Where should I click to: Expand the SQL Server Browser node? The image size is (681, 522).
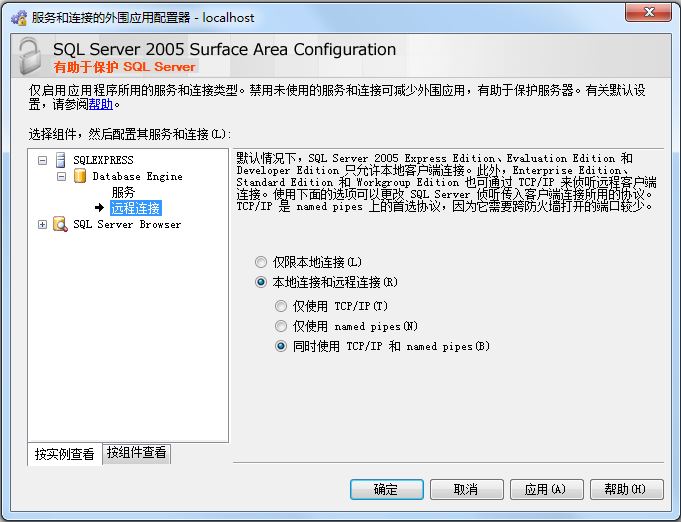click(42, 225)
